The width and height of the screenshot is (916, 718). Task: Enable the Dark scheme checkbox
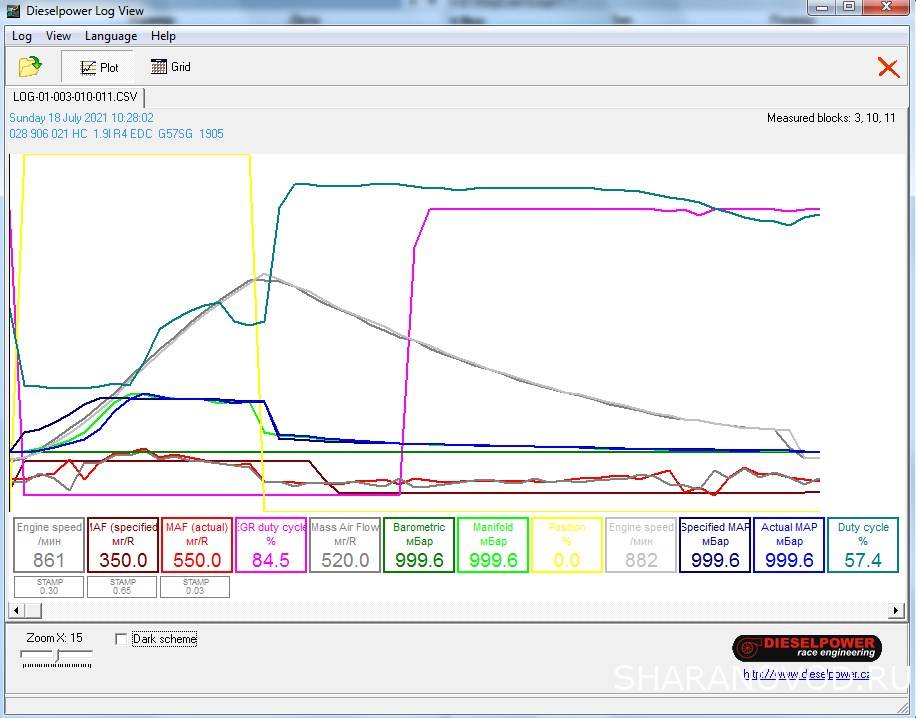(x=121, y=639)
